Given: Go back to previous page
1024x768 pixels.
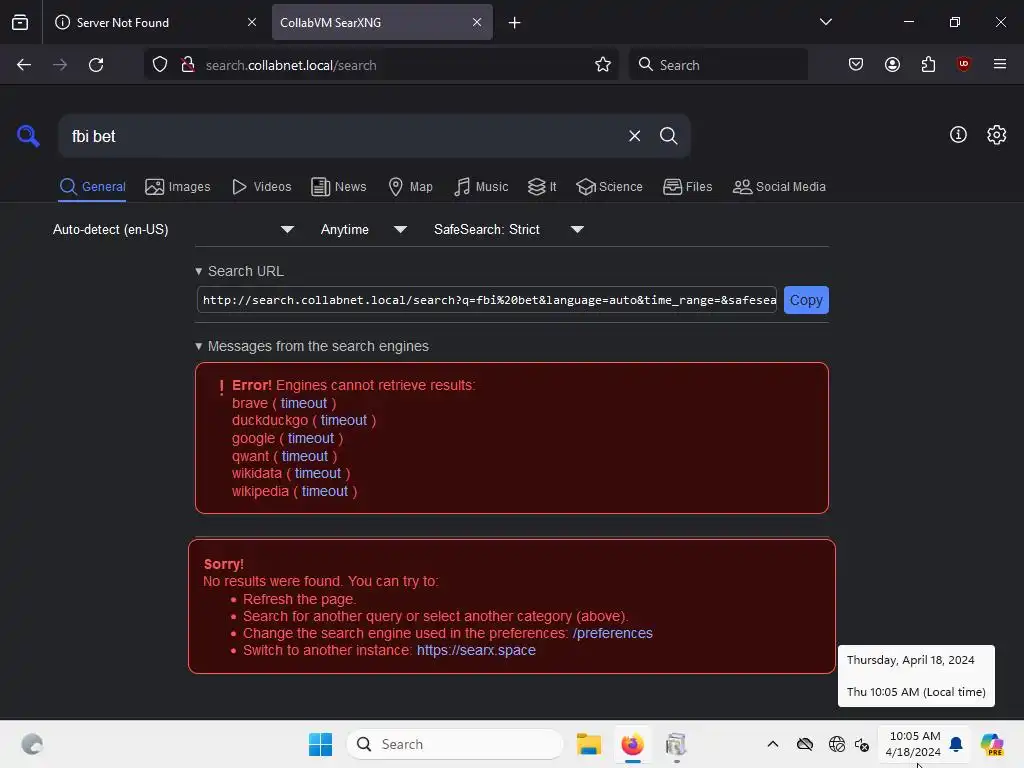Looking at the screenshot, I should pos(24,65).
